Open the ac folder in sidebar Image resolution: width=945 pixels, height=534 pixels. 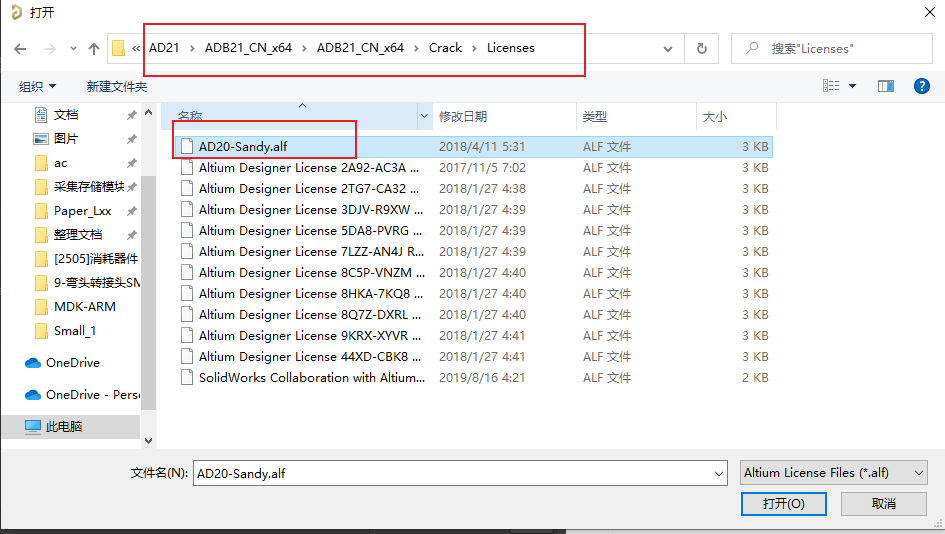tap(60, 163)
